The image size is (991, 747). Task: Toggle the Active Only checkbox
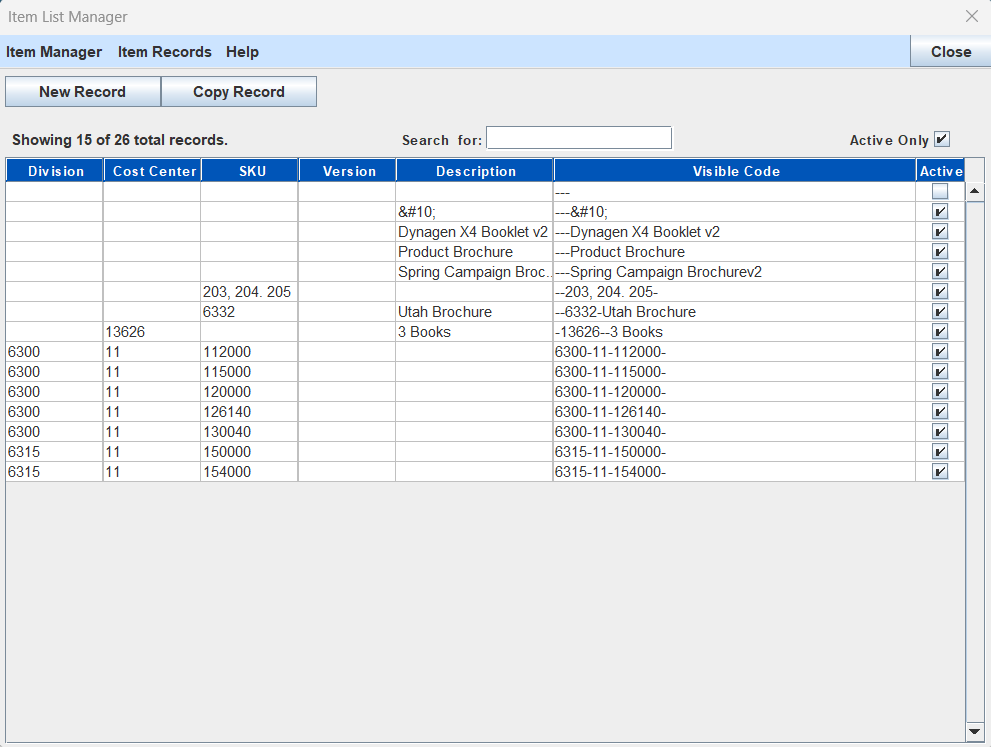click(942, 140)
